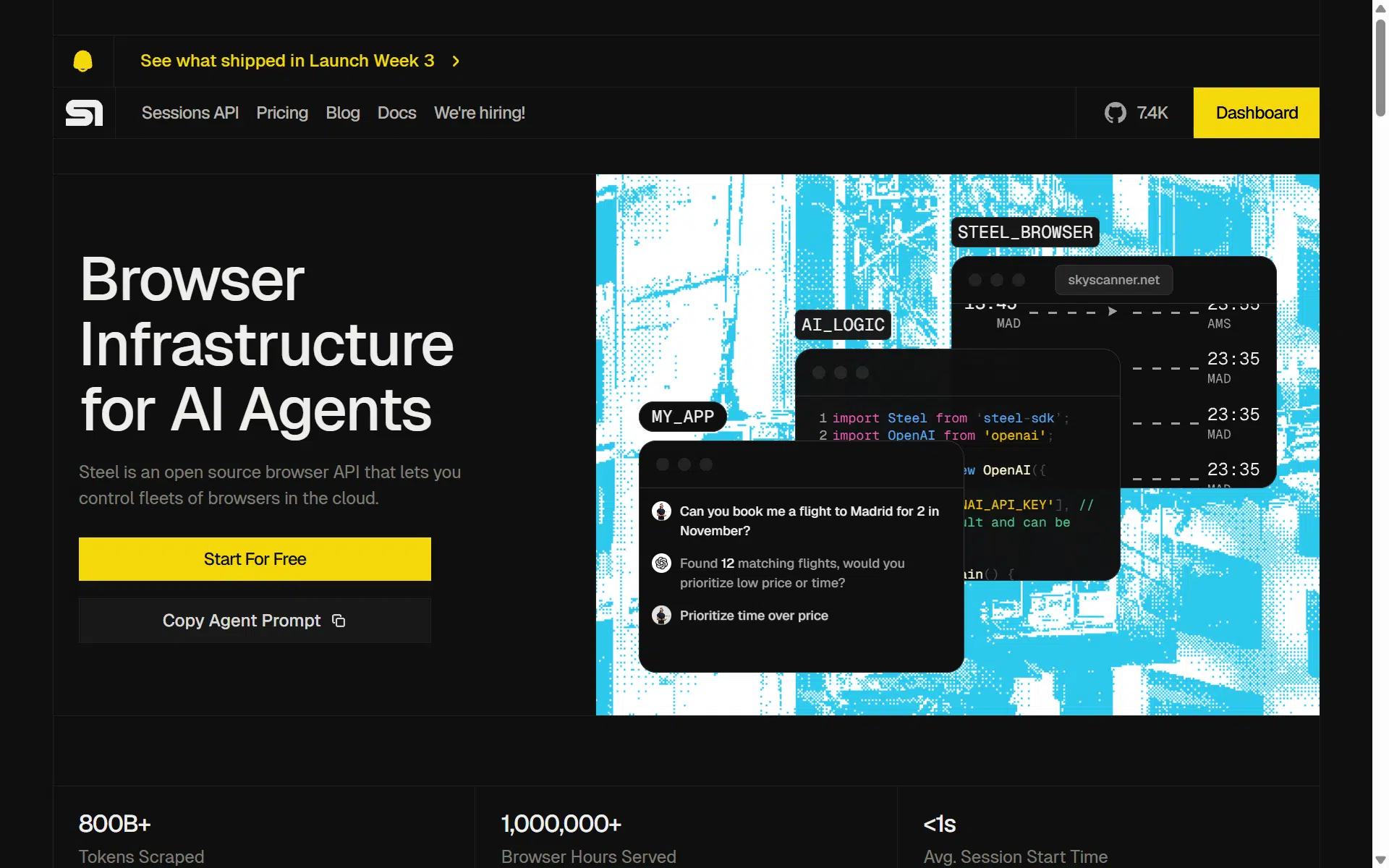Click the Steel logo in the navbar
Image resolution: width=1389 pixels, height=868 pixels.
(x=84, y=113)
